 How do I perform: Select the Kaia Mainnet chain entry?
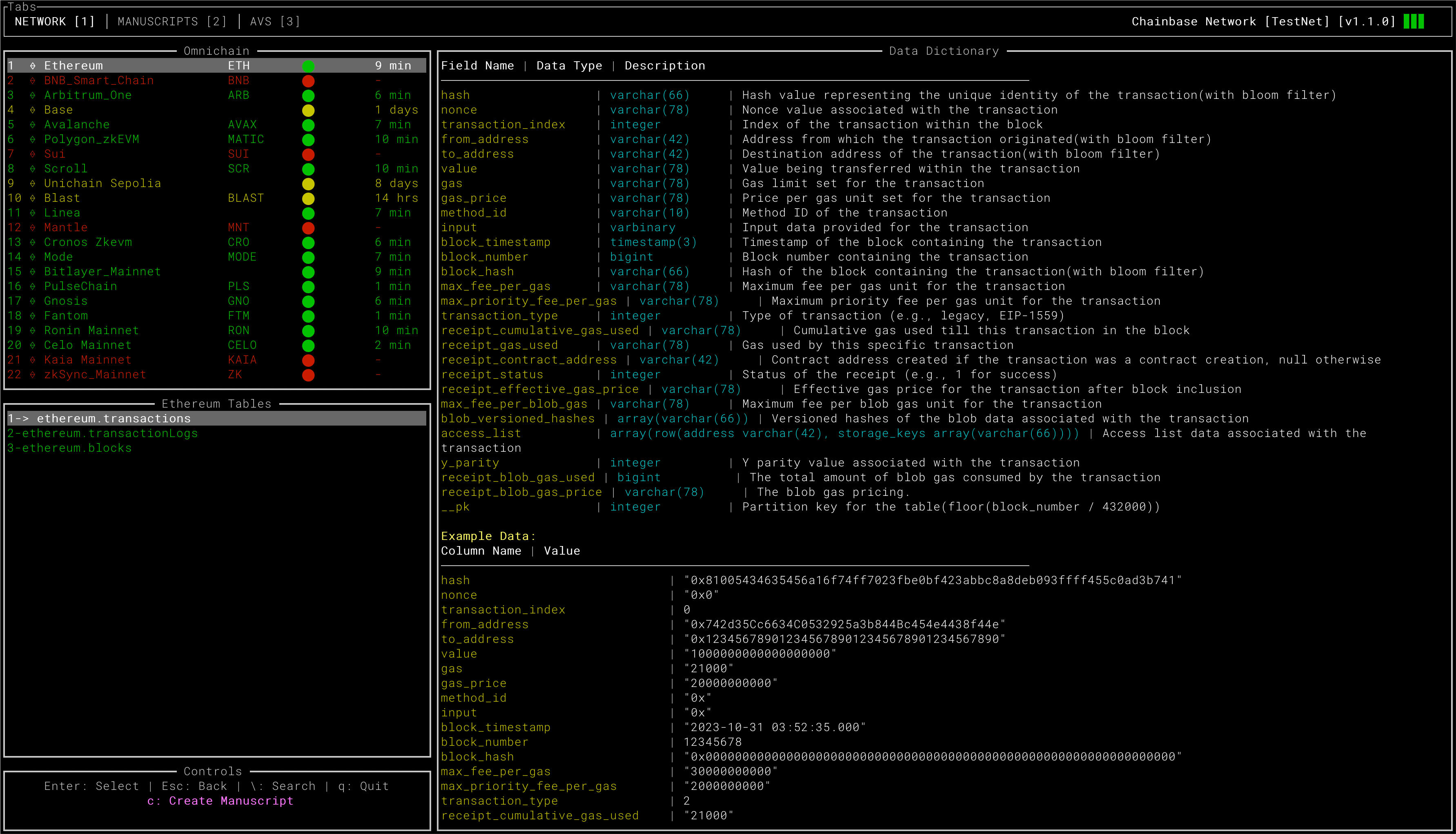pos(216,360)
